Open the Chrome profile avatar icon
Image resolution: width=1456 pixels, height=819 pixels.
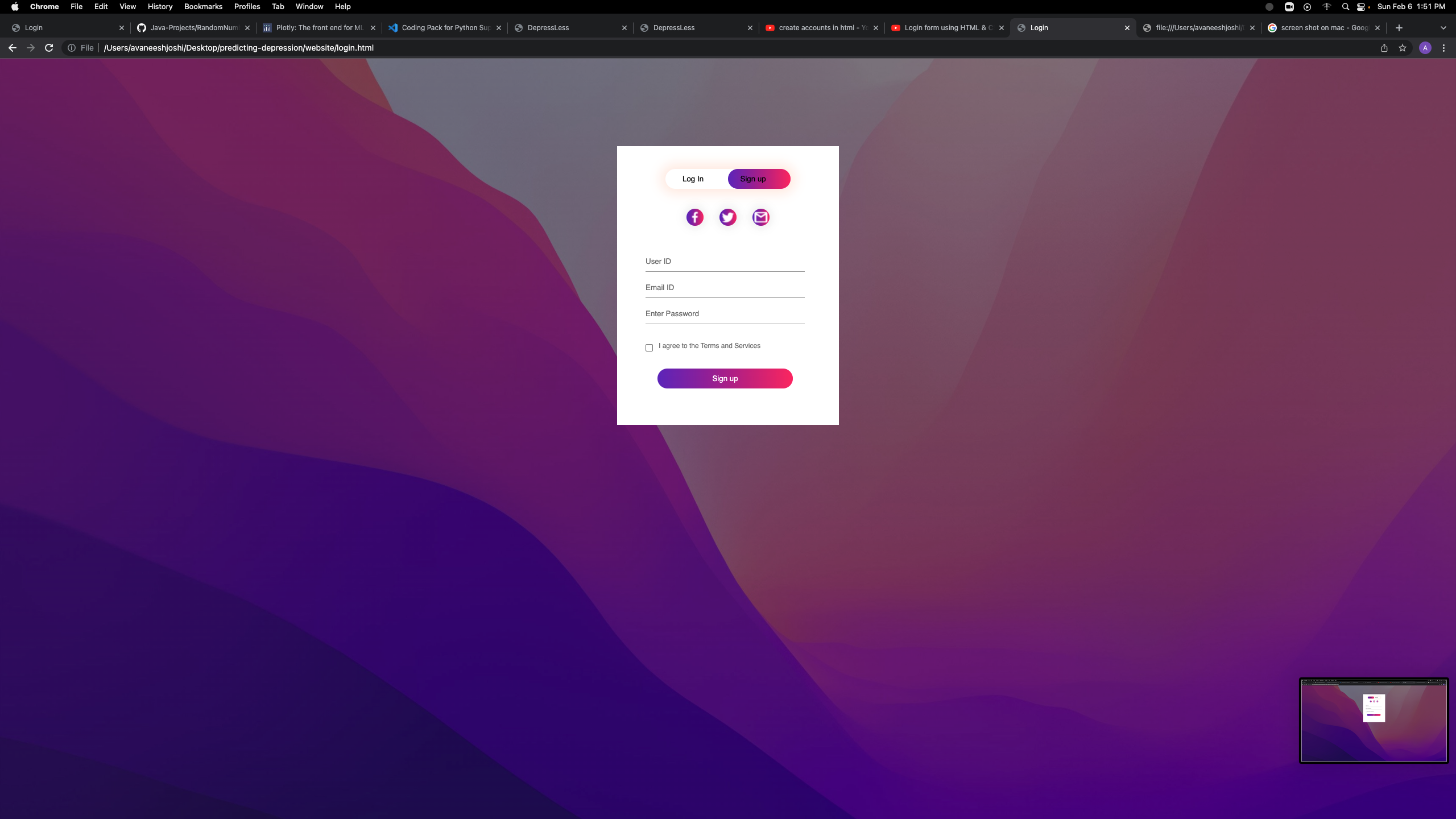[x=1425, y=48]
